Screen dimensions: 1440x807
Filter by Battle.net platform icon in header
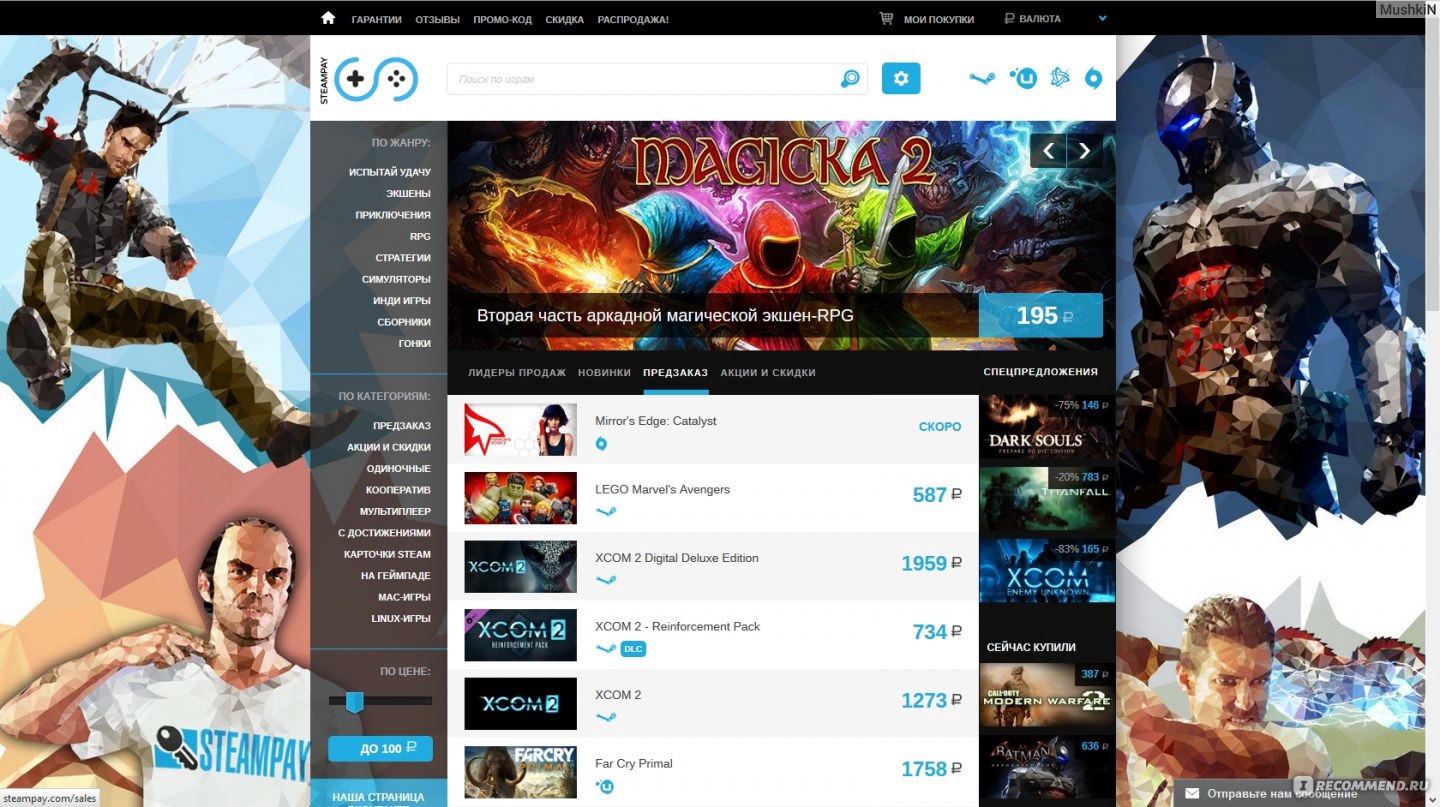coord(1060,78)
